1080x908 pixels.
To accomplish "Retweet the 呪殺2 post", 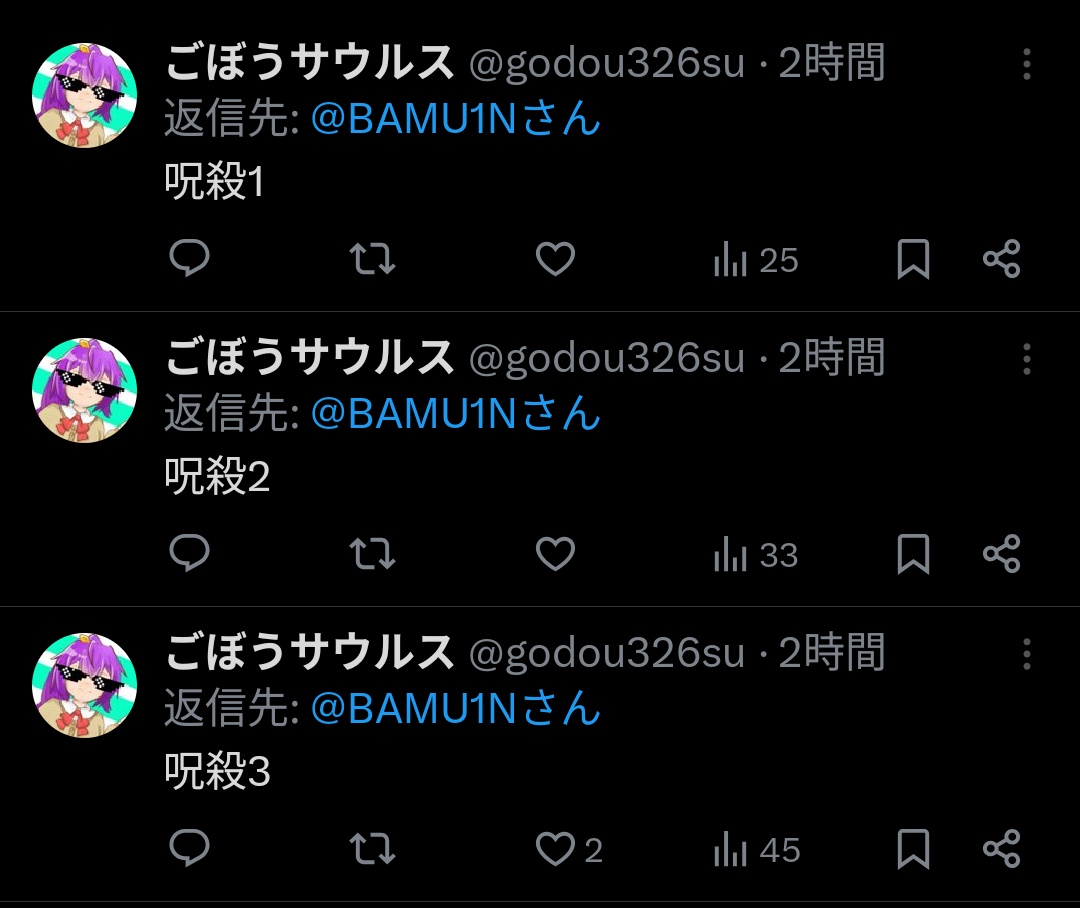I will point(372,554).
